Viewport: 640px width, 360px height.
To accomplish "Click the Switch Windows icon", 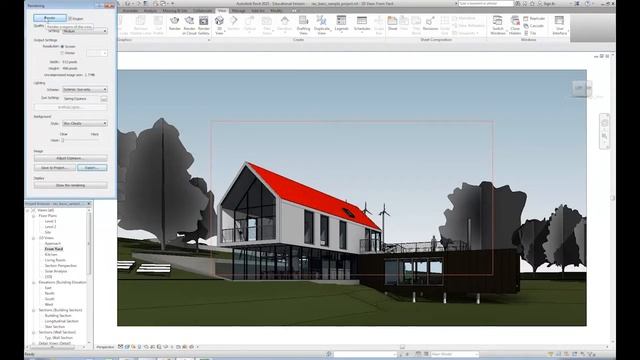I will [498, 25].
